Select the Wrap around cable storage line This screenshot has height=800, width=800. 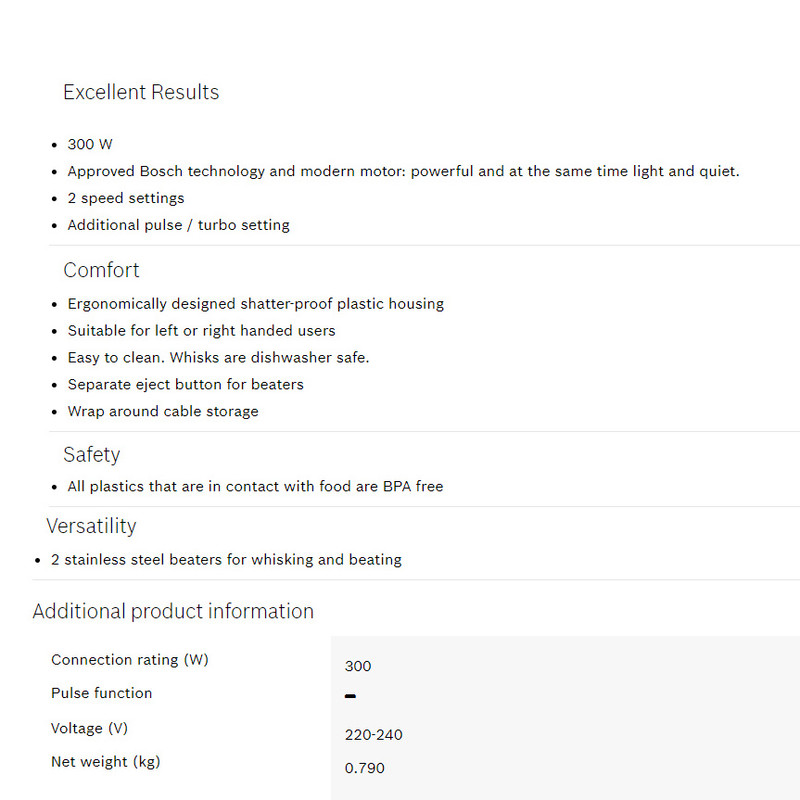click(x=163, y=411)
